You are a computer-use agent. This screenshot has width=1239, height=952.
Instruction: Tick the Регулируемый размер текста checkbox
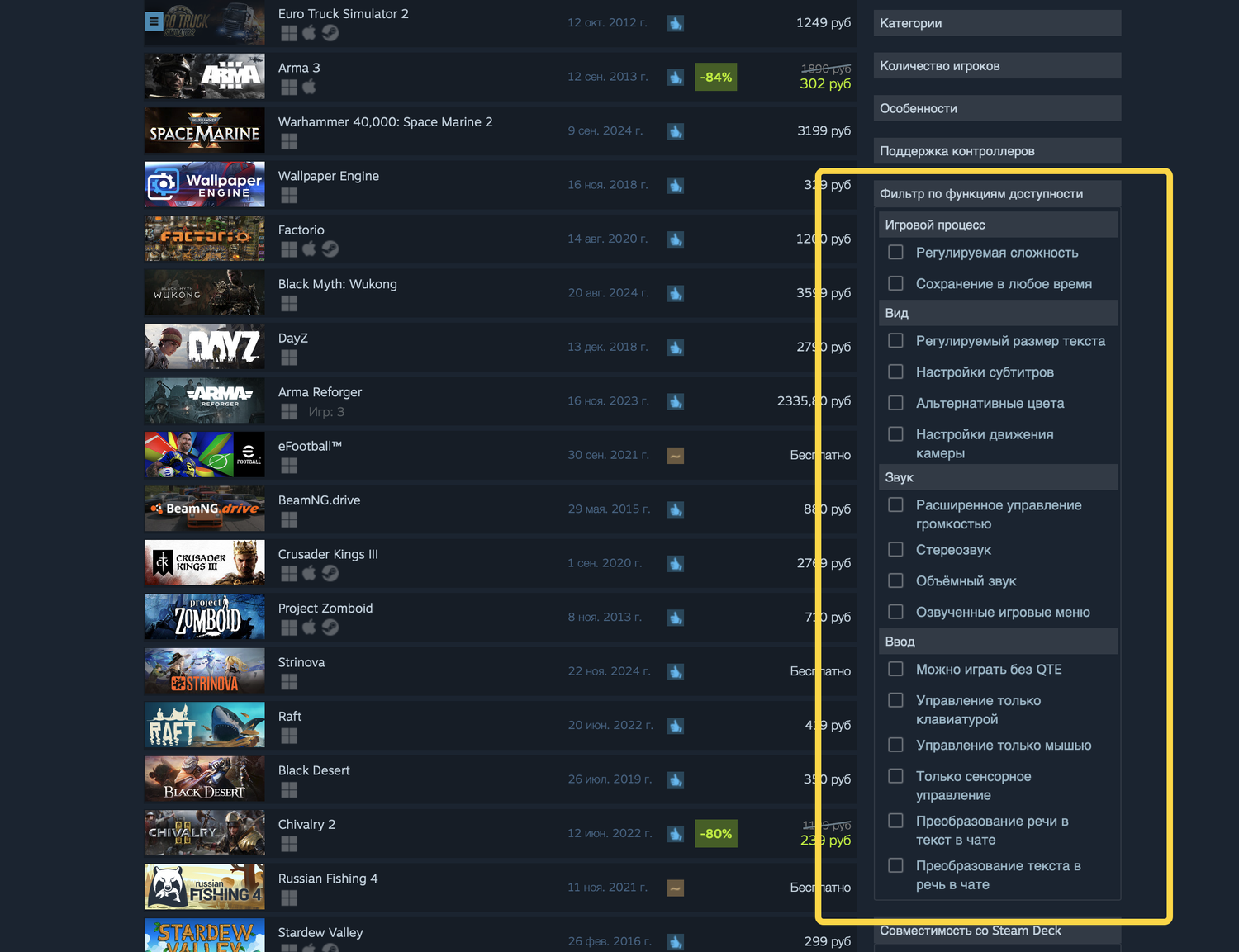[x=895, y=340]
